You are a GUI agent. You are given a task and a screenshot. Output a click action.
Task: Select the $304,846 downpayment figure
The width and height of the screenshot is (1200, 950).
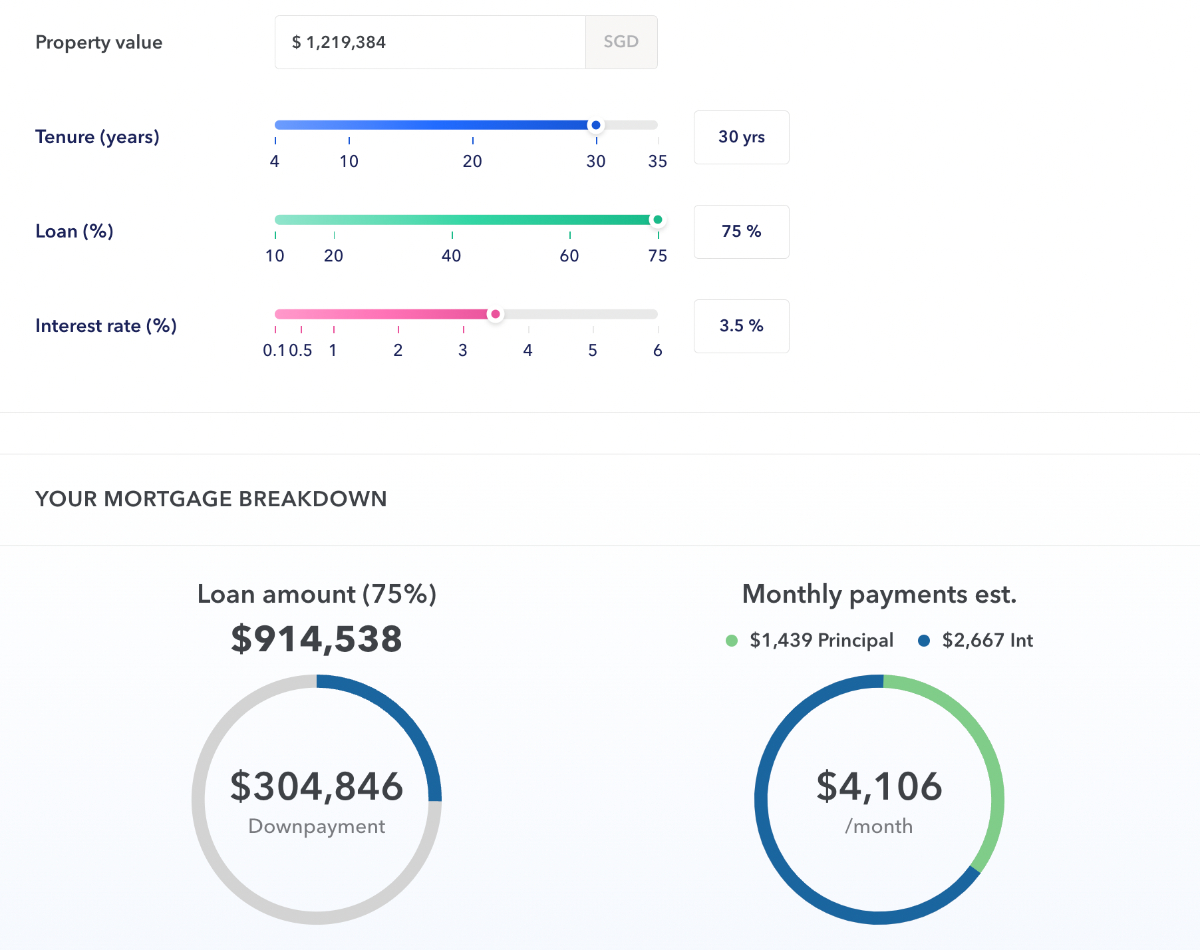click(x=317, y=786)
